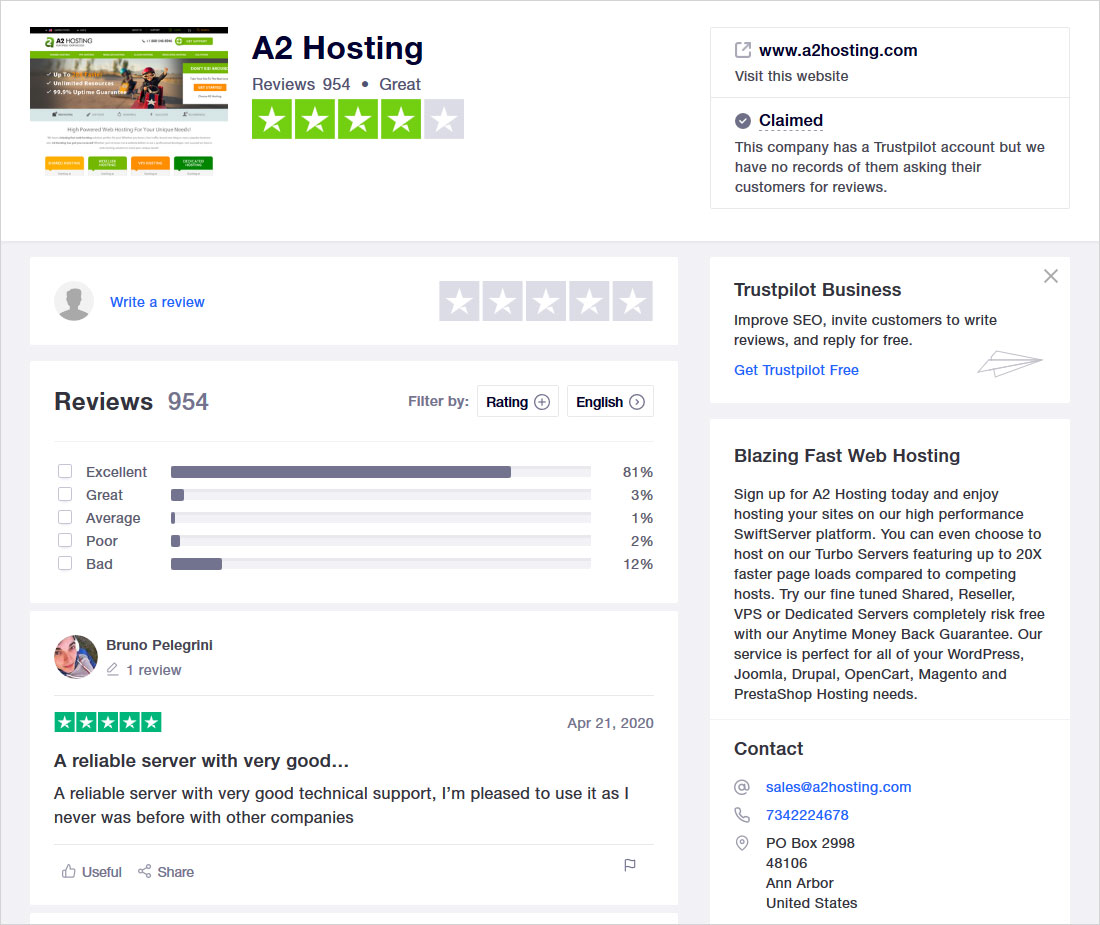Open the Write a review link
Viewport: 1100px width, 925px height.
[157, 302]
